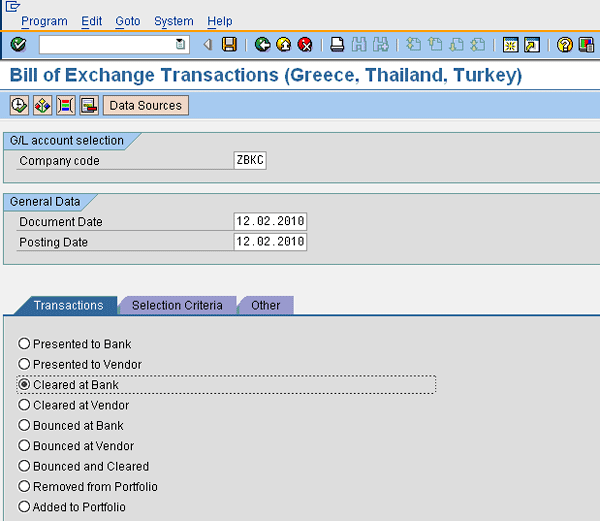Open the Help question mark icon
600x521 pixels.
tap(565, 44)
